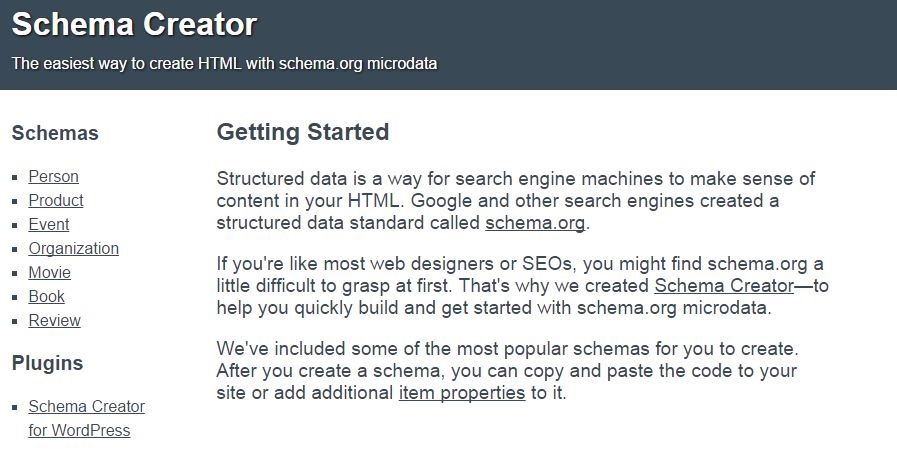Follow the schema.org link in first paragraph
897x475 pixels.
[535, 223]
